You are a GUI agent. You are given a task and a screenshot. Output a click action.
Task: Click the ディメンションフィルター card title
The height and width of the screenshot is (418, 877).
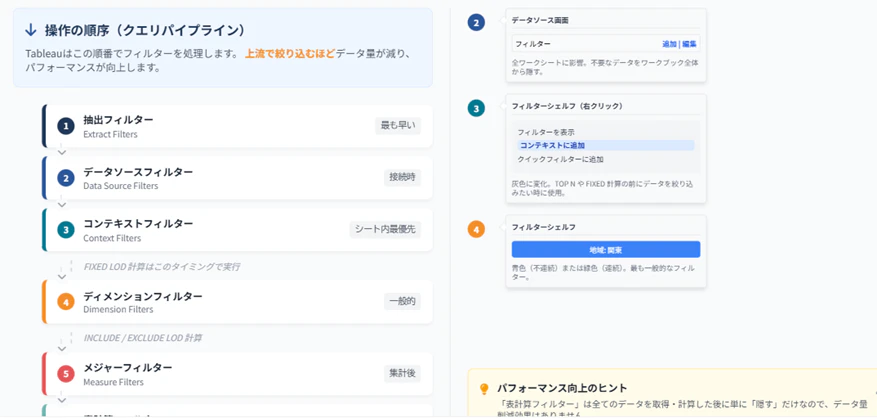[143, 295]
